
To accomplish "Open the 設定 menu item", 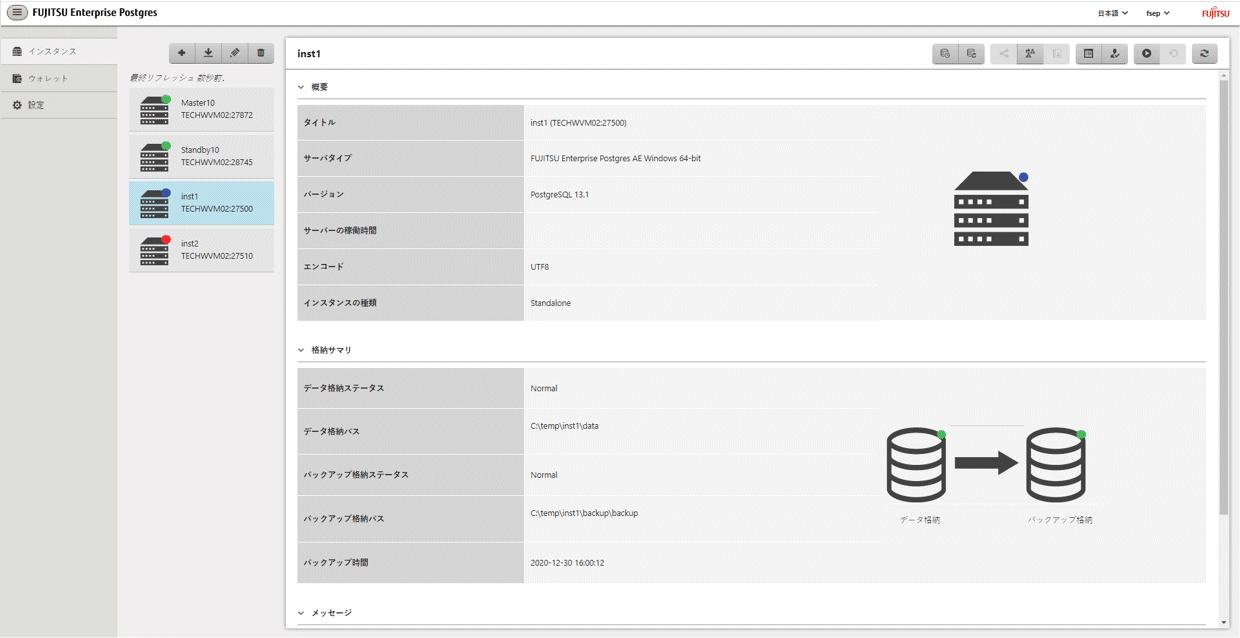I will [59, 105].
